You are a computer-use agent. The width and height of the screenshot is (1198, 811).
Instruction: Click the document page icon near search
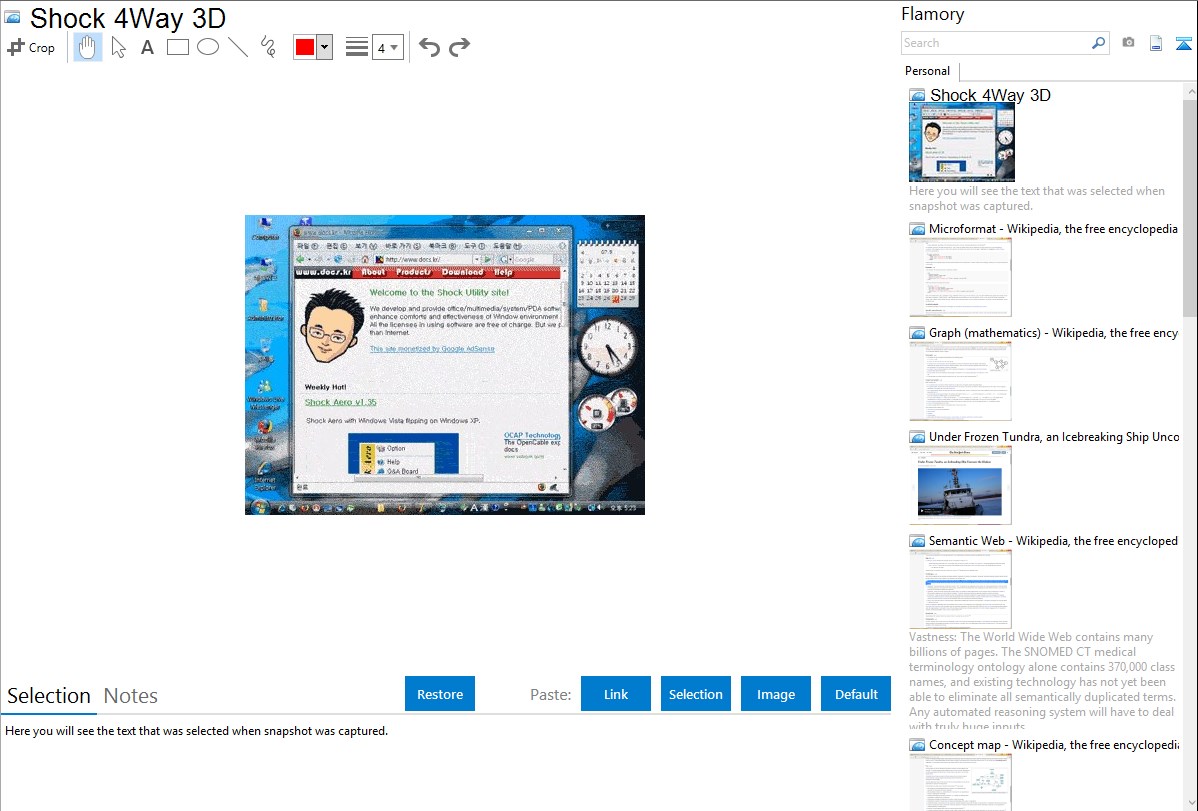click(x=1156, y=43)
